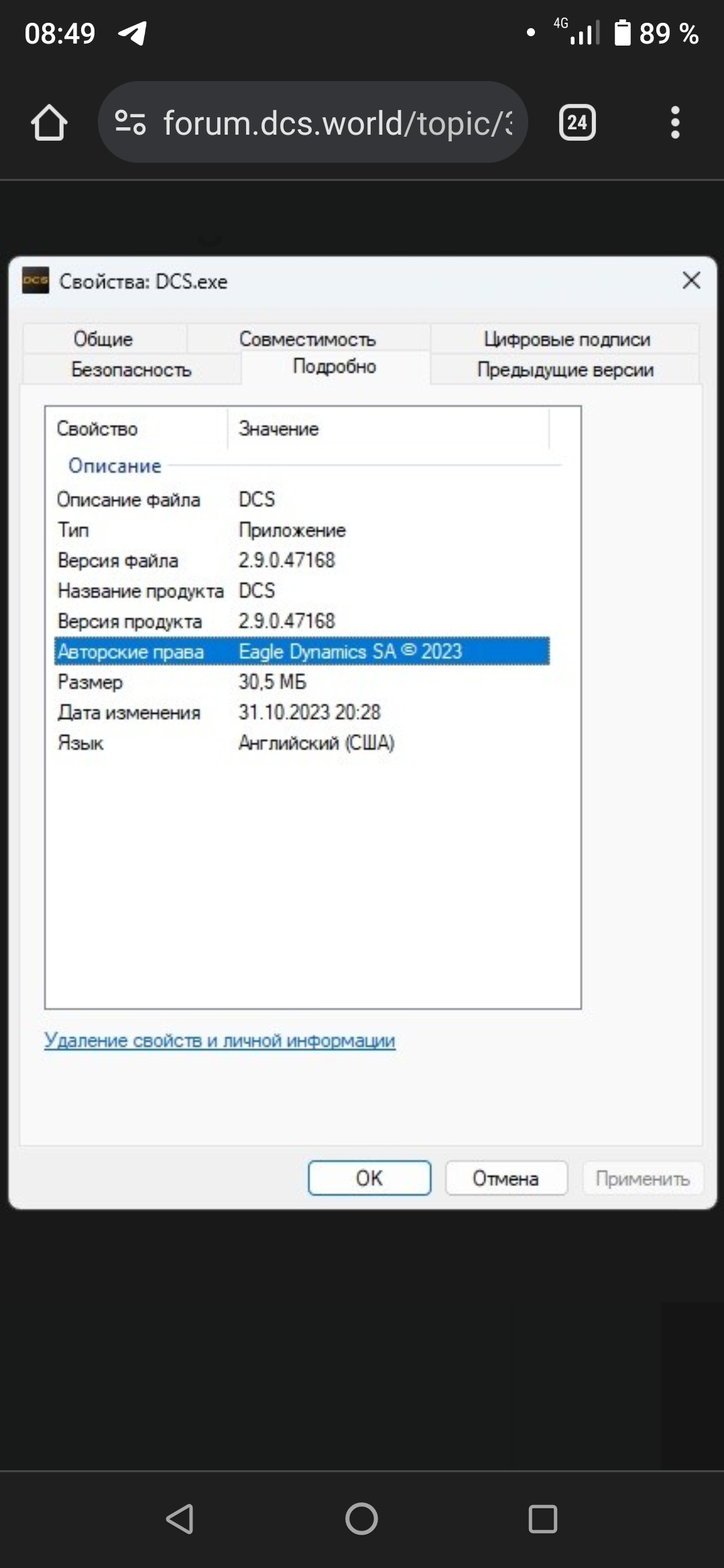
Task: Tap the Android home circle button
Action: [361, 1518]
